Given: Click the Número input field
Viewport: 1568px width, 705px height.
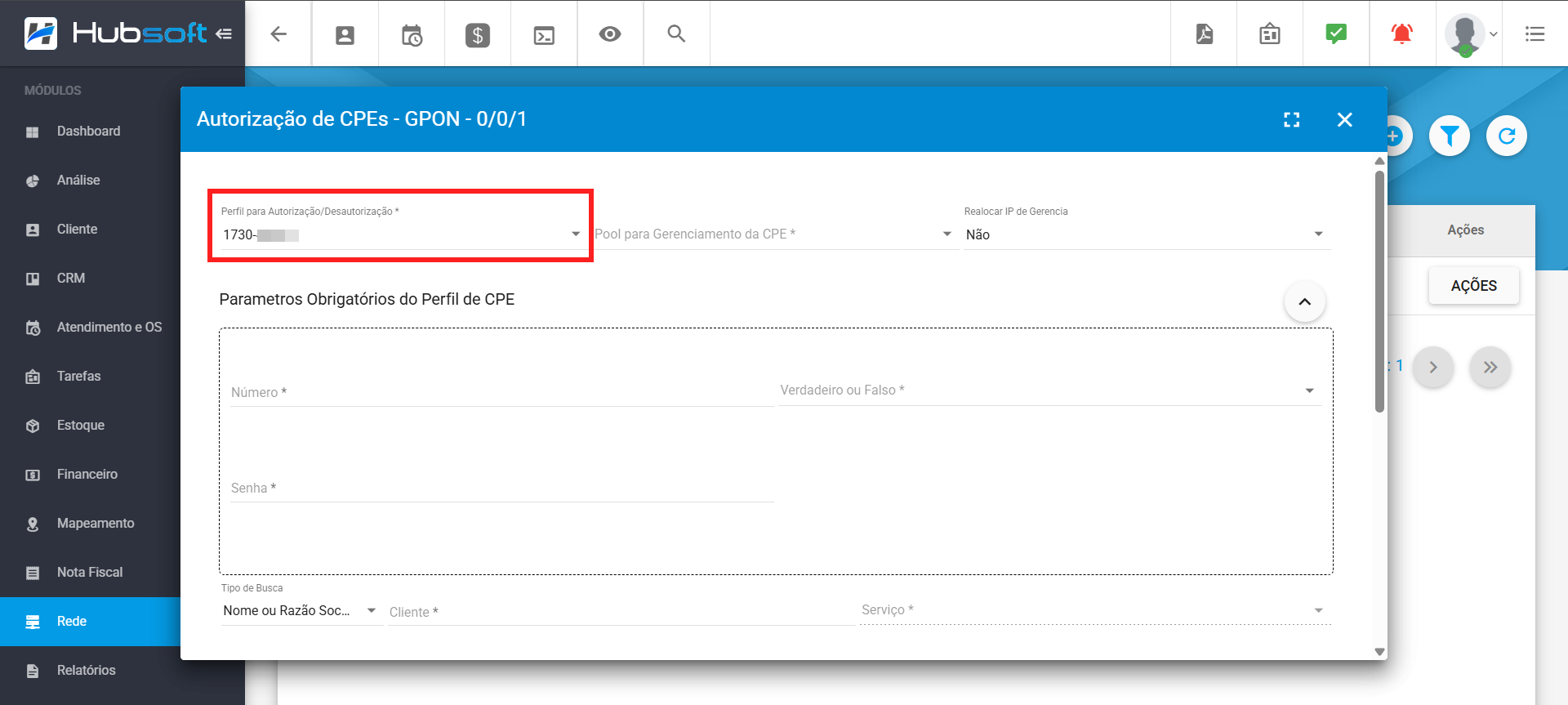Looking at the screenshot, I should tap(501, 392).
